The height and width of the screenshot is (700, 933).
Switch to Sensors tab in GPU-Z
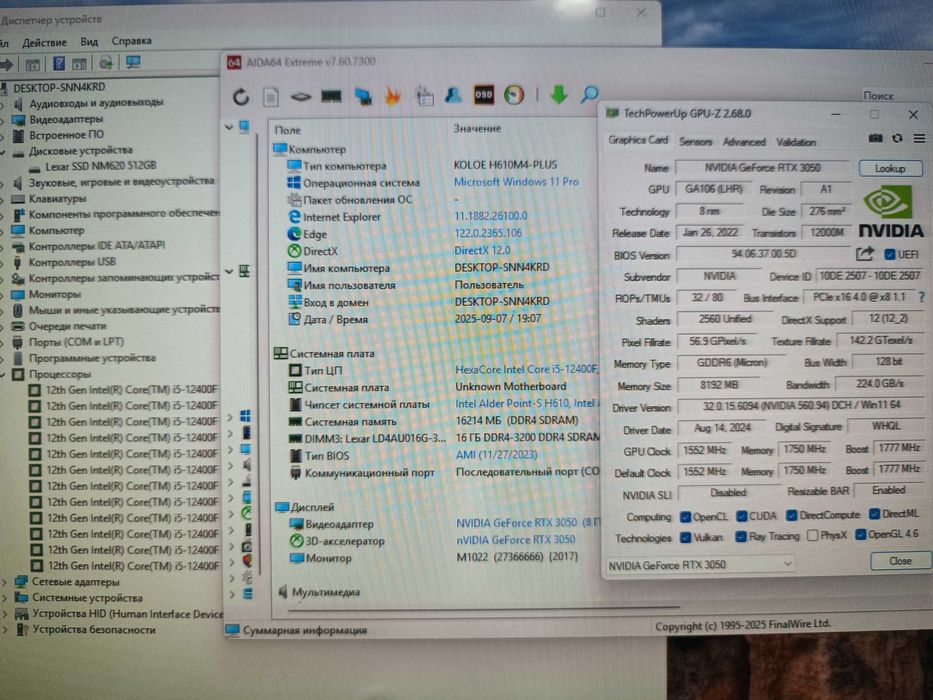point(695,142)
